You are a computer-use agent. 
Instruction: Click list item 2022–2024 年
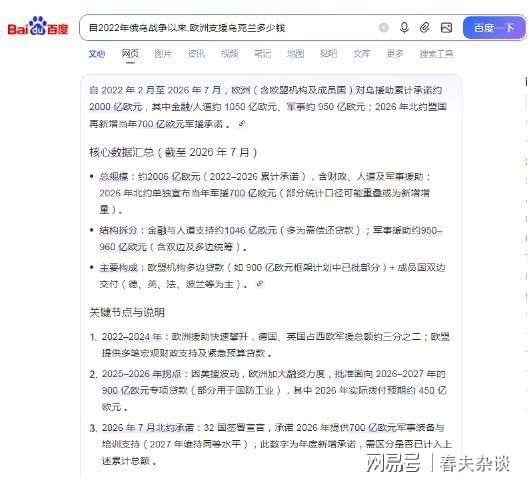tap(276, 345)
